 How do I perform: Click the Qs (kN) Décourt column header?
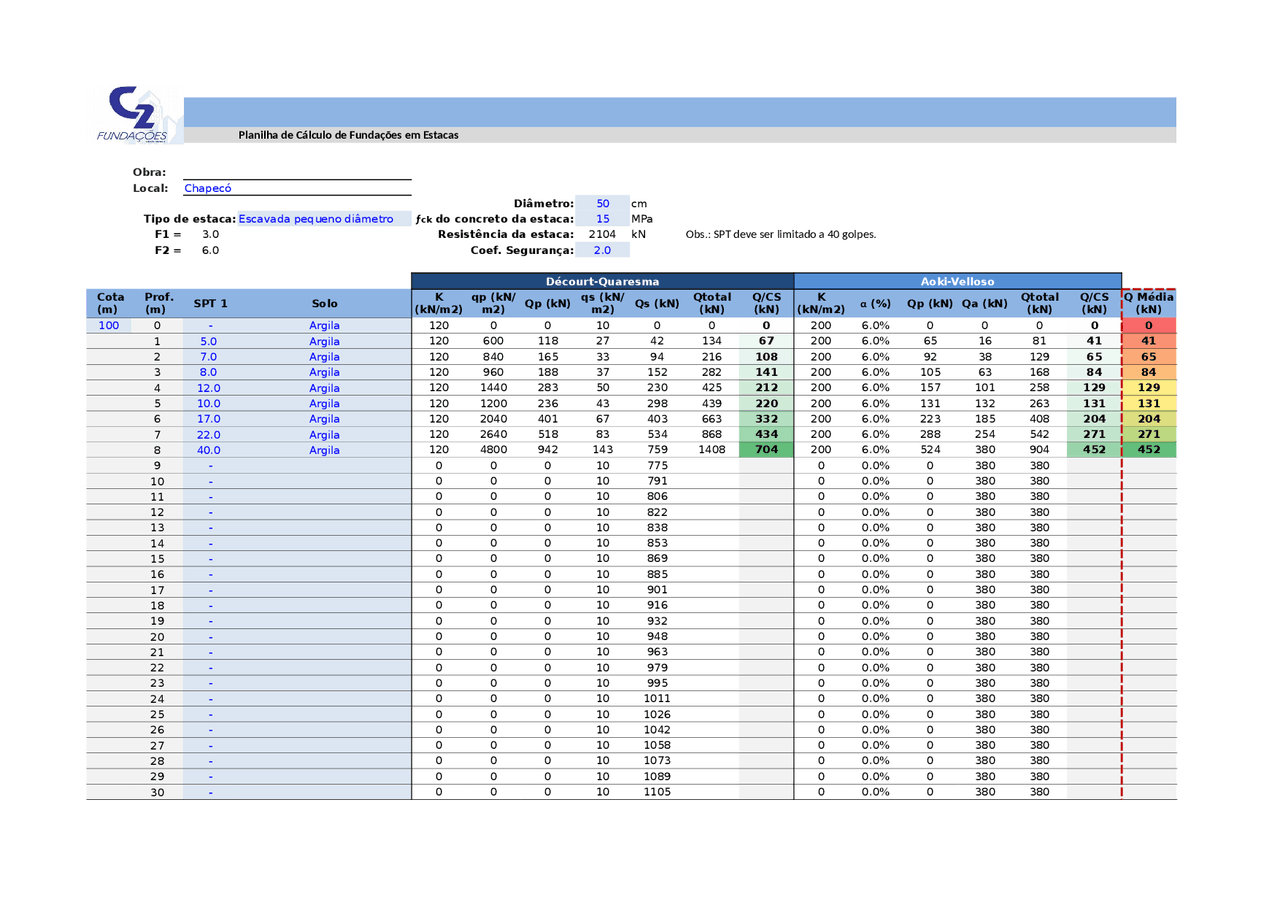(x=657, y=303)
